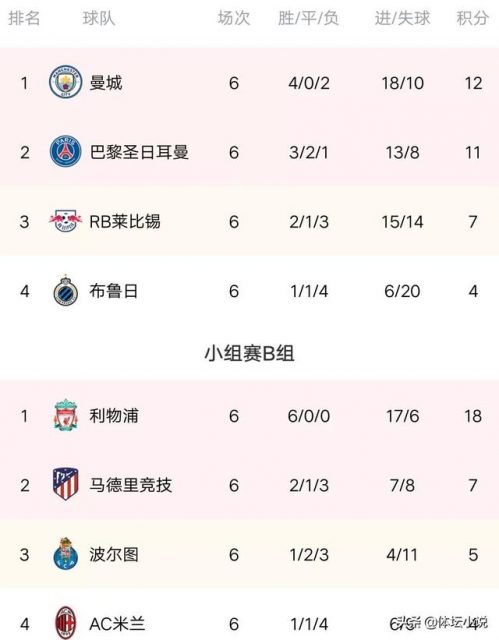Click the 胜/平/负 column header

point(308,18)
